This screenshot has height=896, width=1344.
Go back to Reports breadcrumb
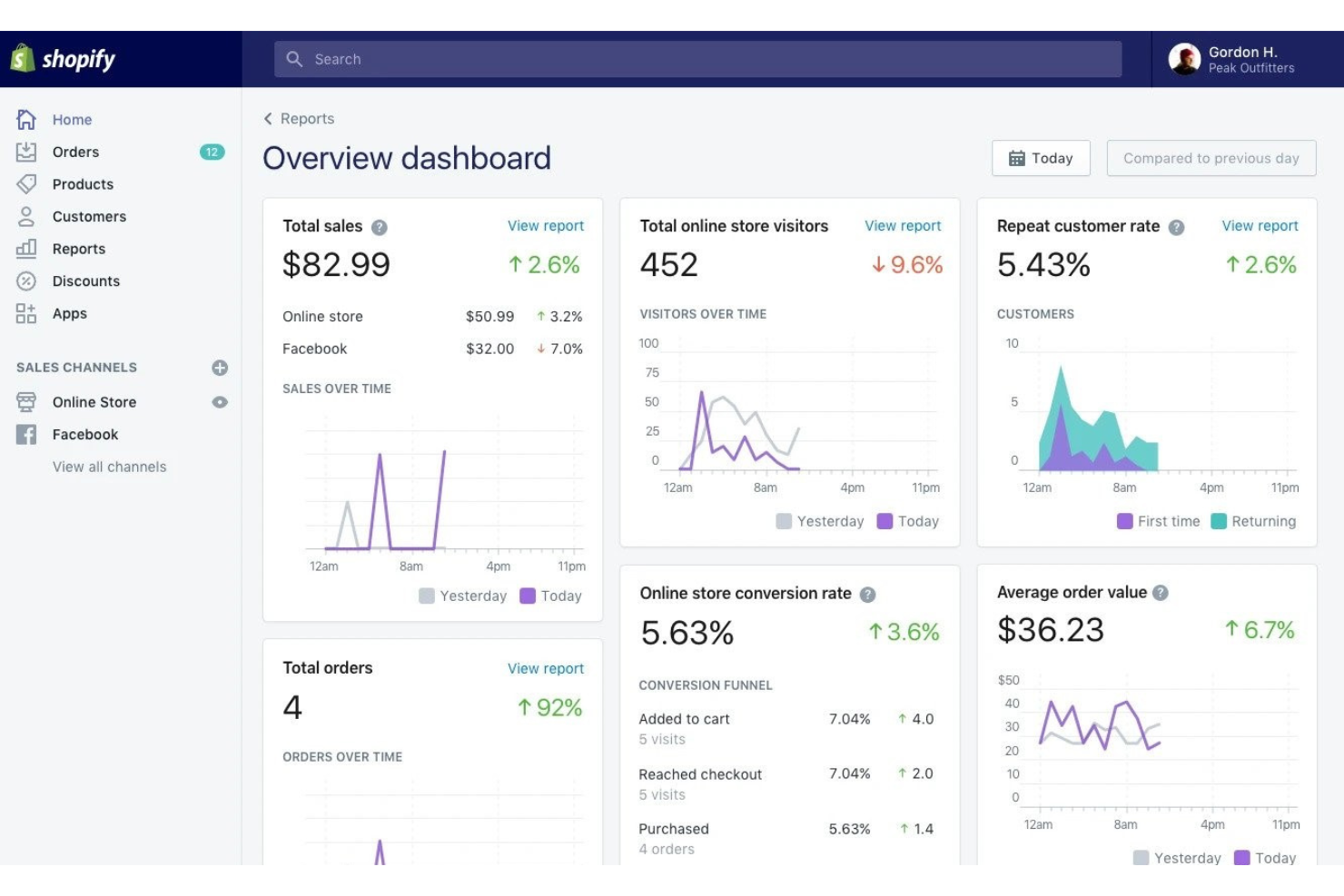307,119
